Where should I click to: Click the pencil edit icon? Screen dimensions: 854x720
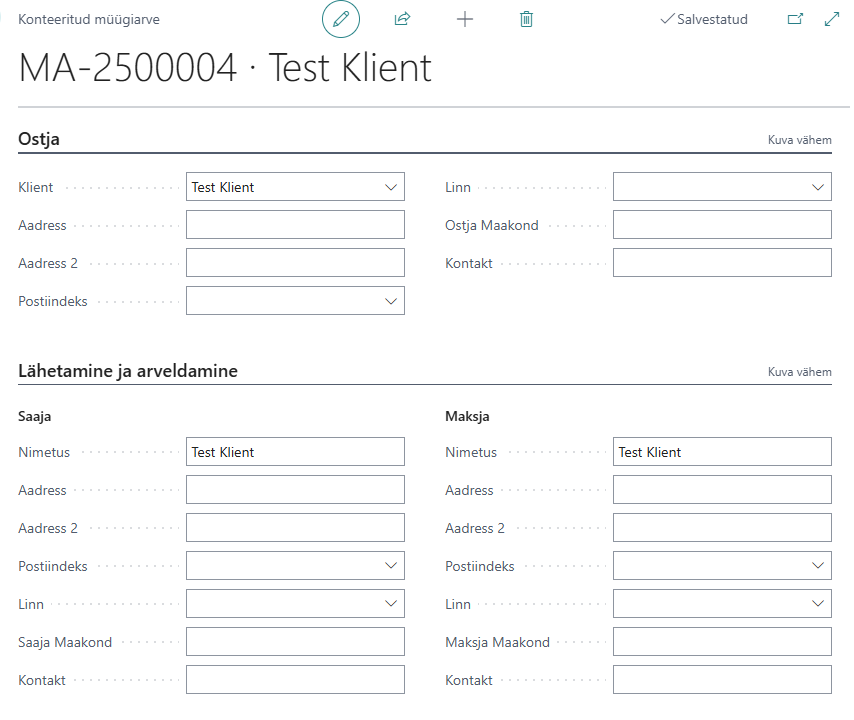click(341, 20)
